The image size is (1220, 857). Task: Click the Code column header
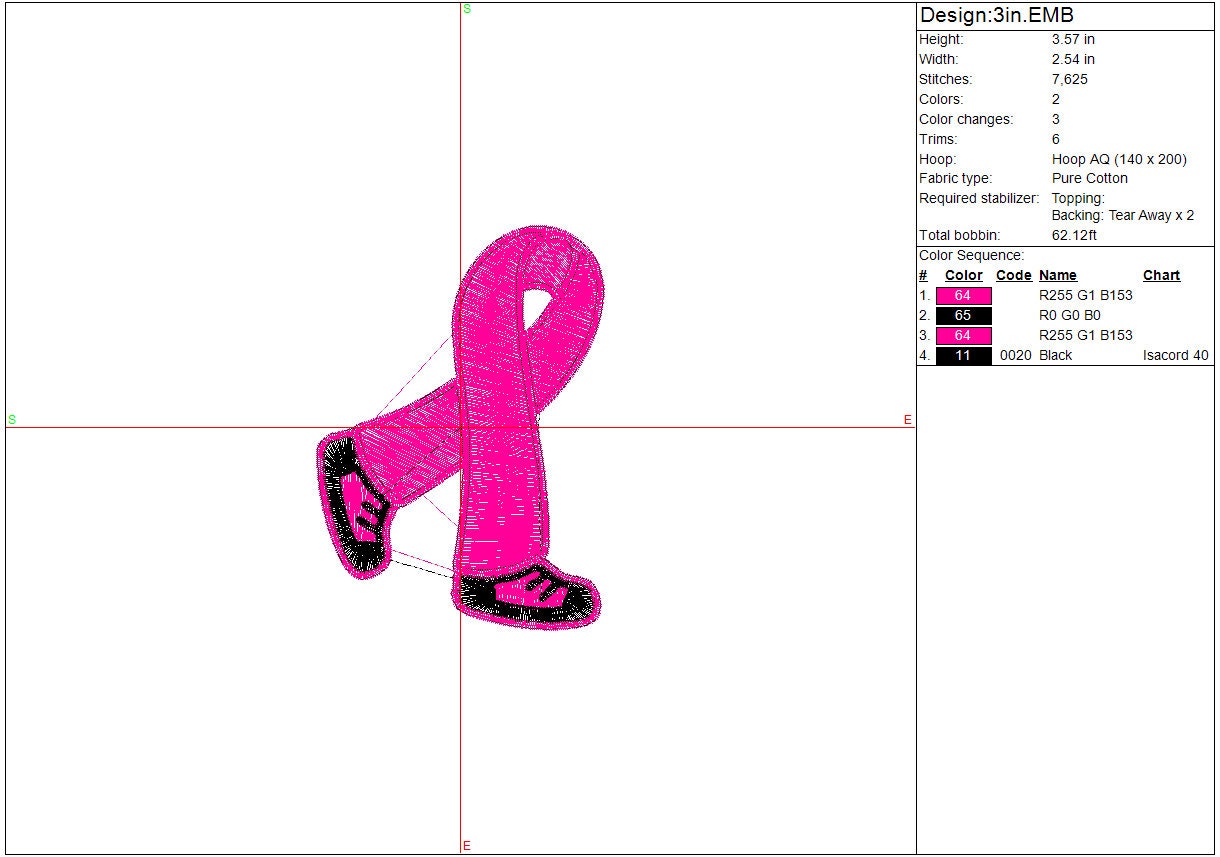coord(1013,276)
